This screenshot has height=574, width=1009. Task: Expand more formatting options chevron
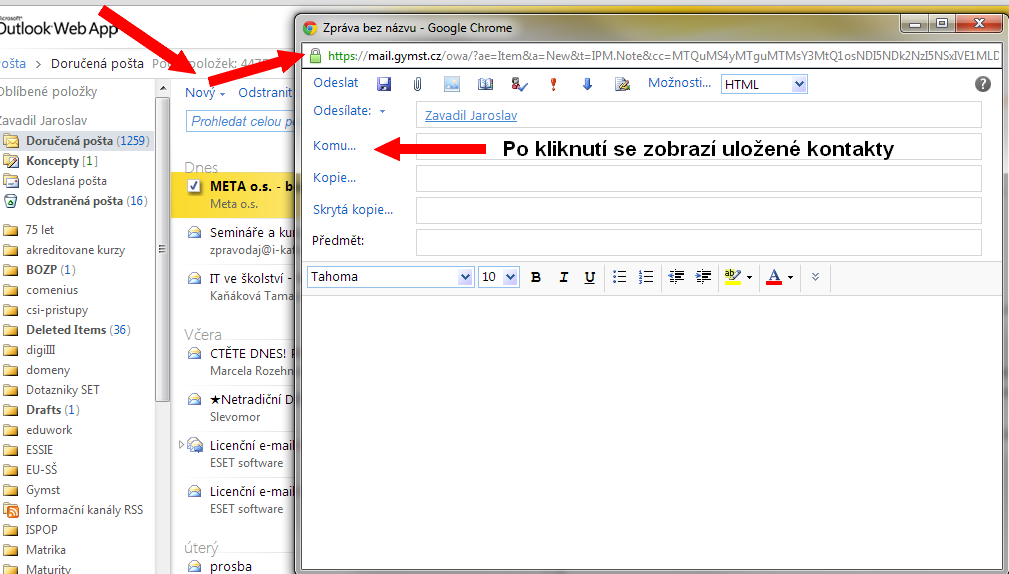tap(815, 277)
